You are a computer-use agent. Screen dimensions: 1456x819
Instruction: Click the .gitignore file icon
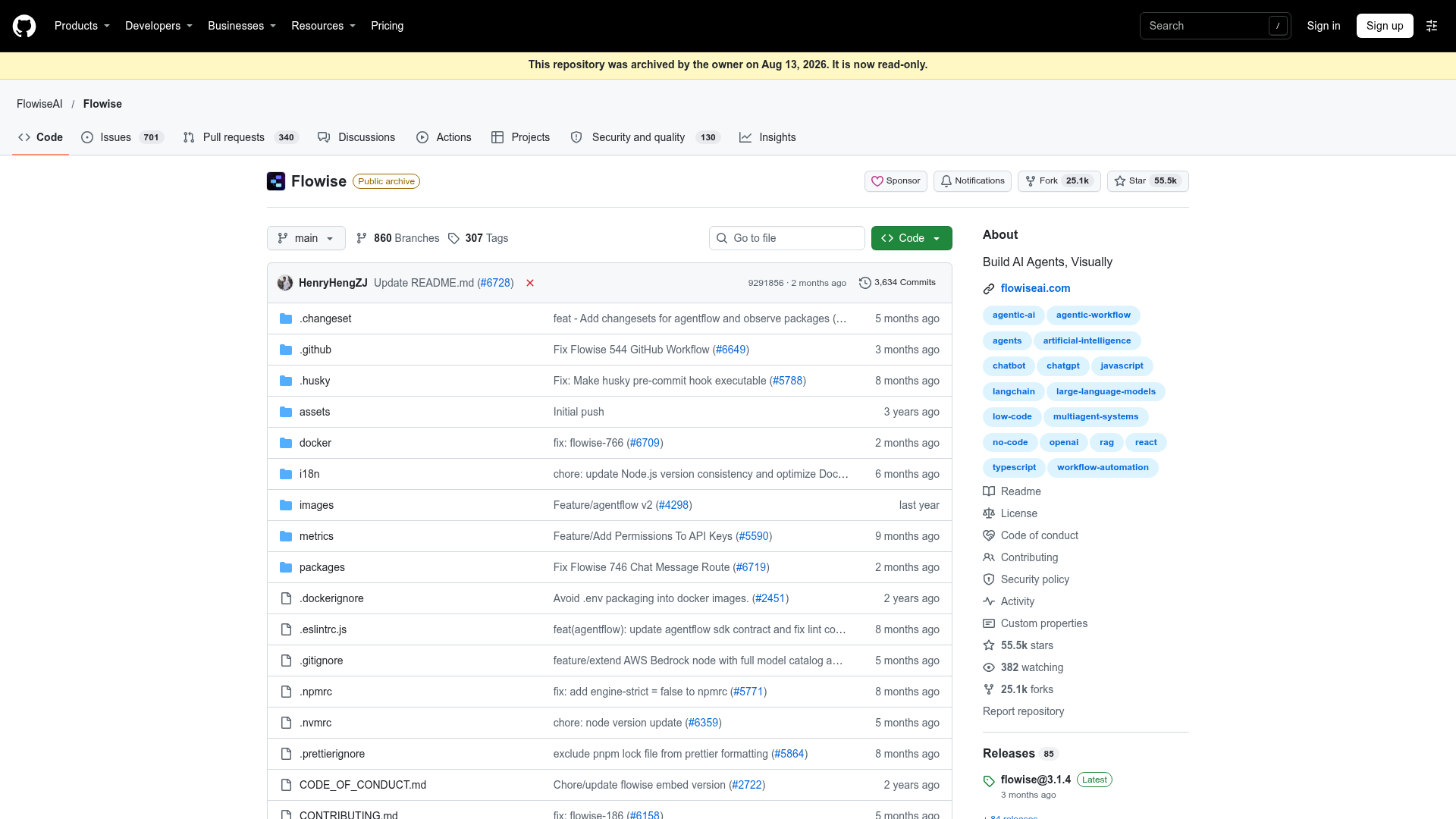click(x=286, y=661)
